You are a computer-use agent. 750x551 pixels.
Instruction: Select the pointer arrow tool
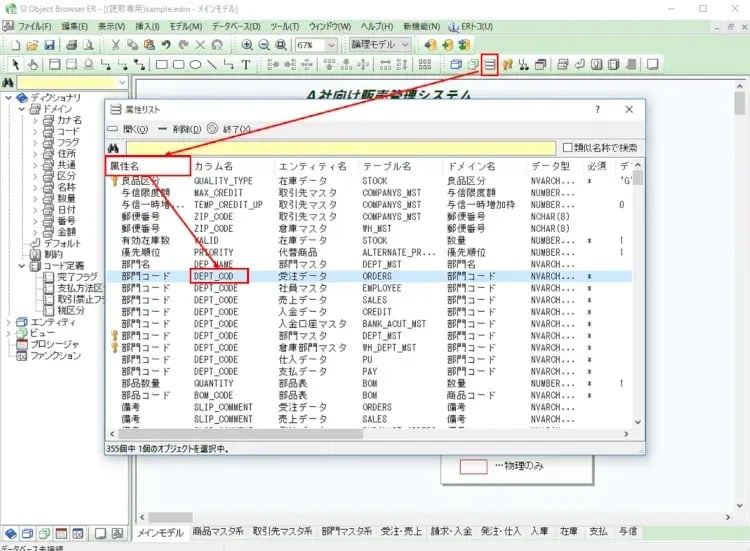14,65
